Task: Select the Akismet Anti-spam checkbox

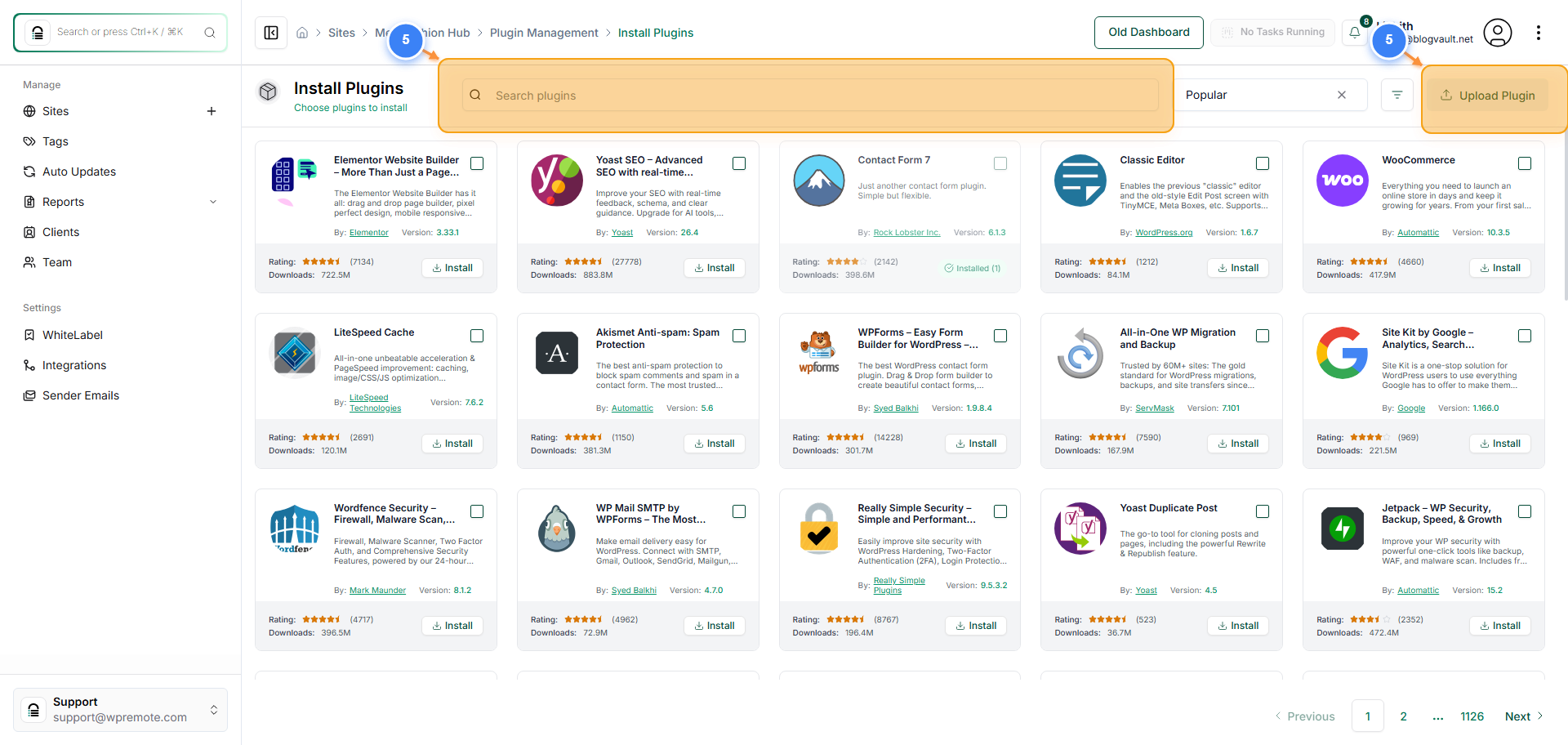Action: coord(739,336)
